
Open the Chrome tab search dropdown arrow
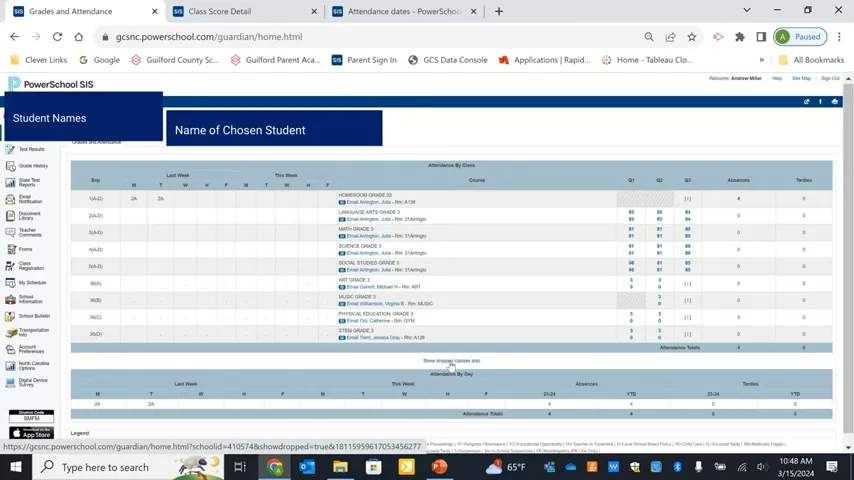tap(746, 11)
